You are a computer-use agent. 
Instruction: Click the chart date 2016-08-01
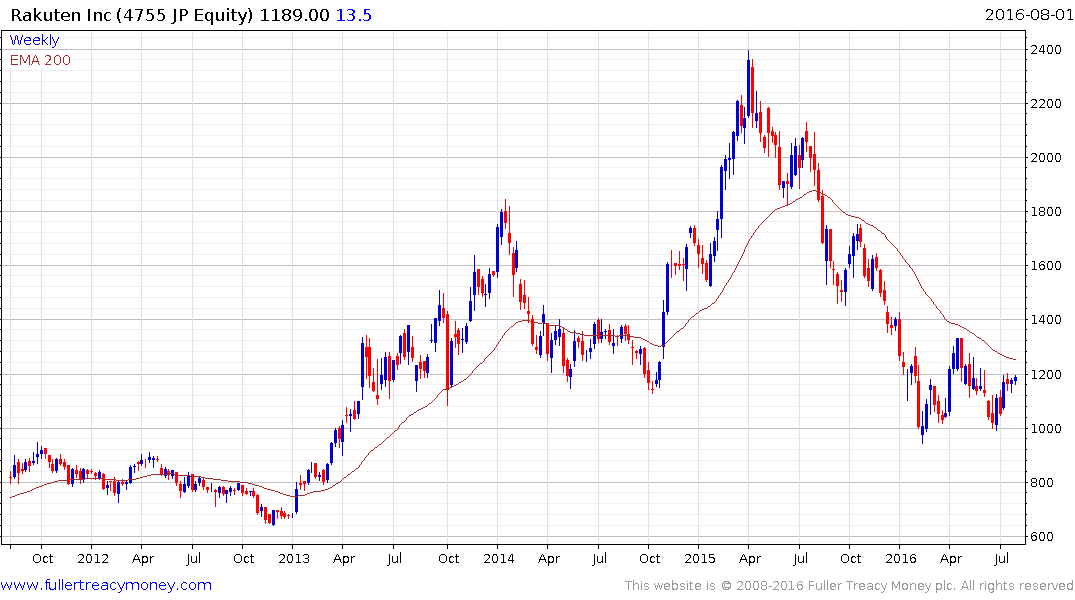[1028, 14]
